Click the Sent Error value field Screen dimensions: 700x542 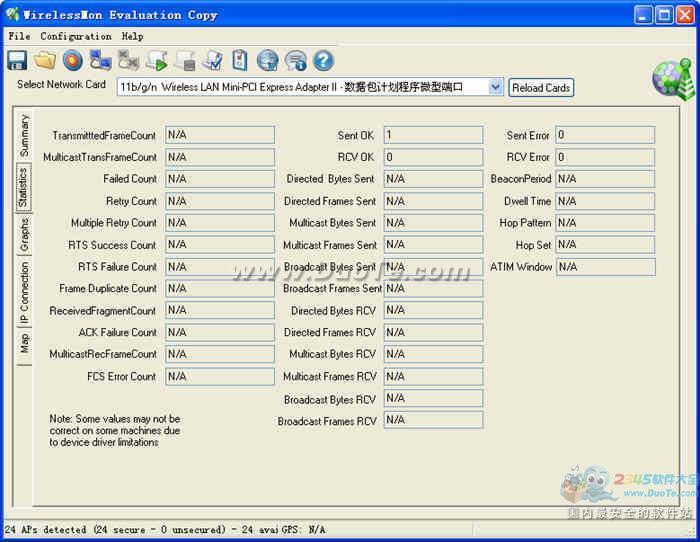pos(605,135)
